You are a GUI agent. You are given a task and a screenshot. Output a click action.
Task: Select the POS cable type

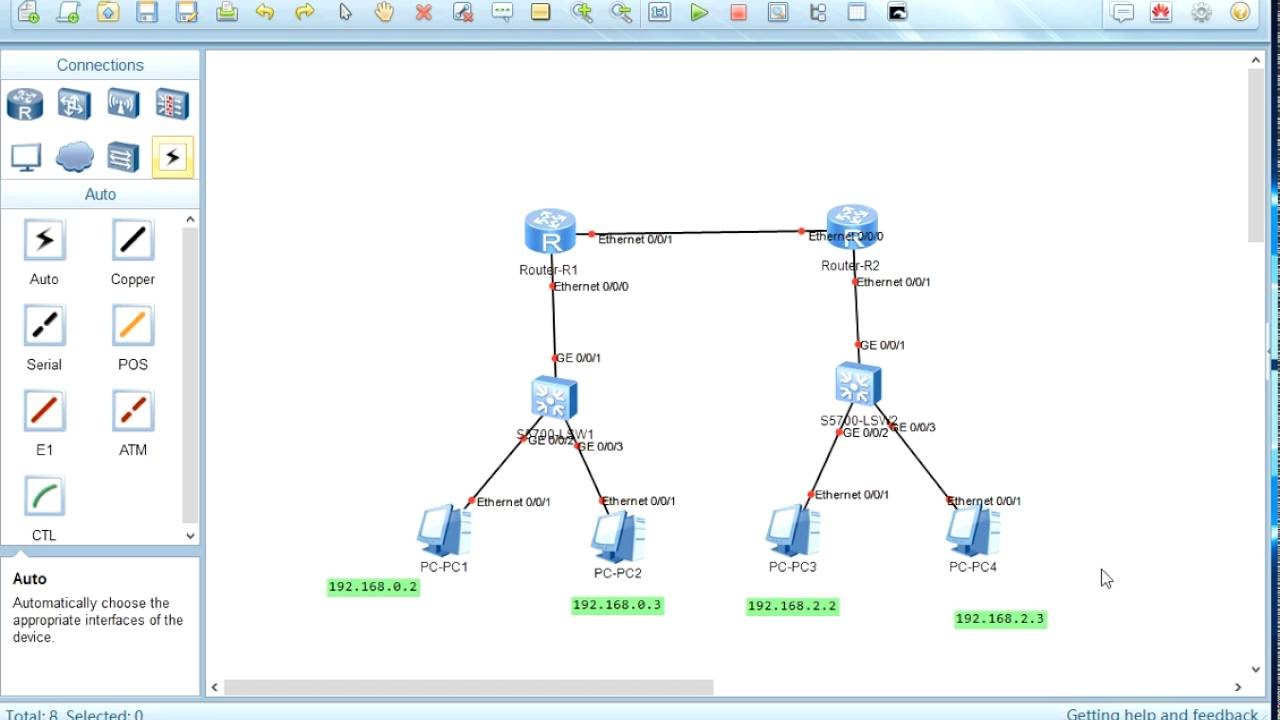tap(132, 325)
